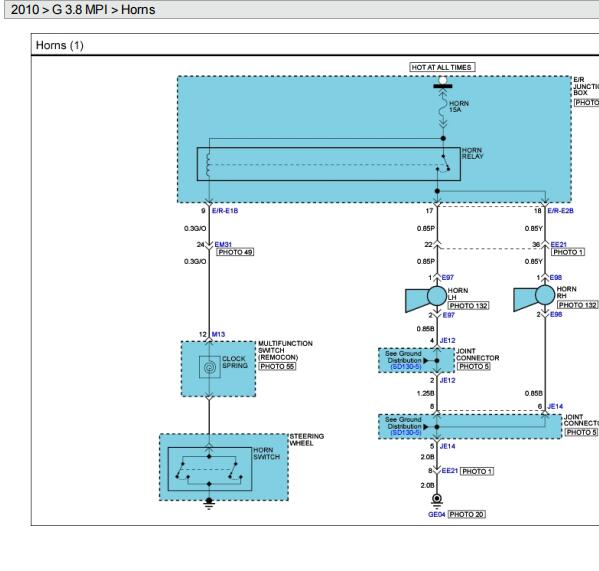Click the steering wheel ground symbol
Viewport: 599px width, 571px height.
point(209,504)
